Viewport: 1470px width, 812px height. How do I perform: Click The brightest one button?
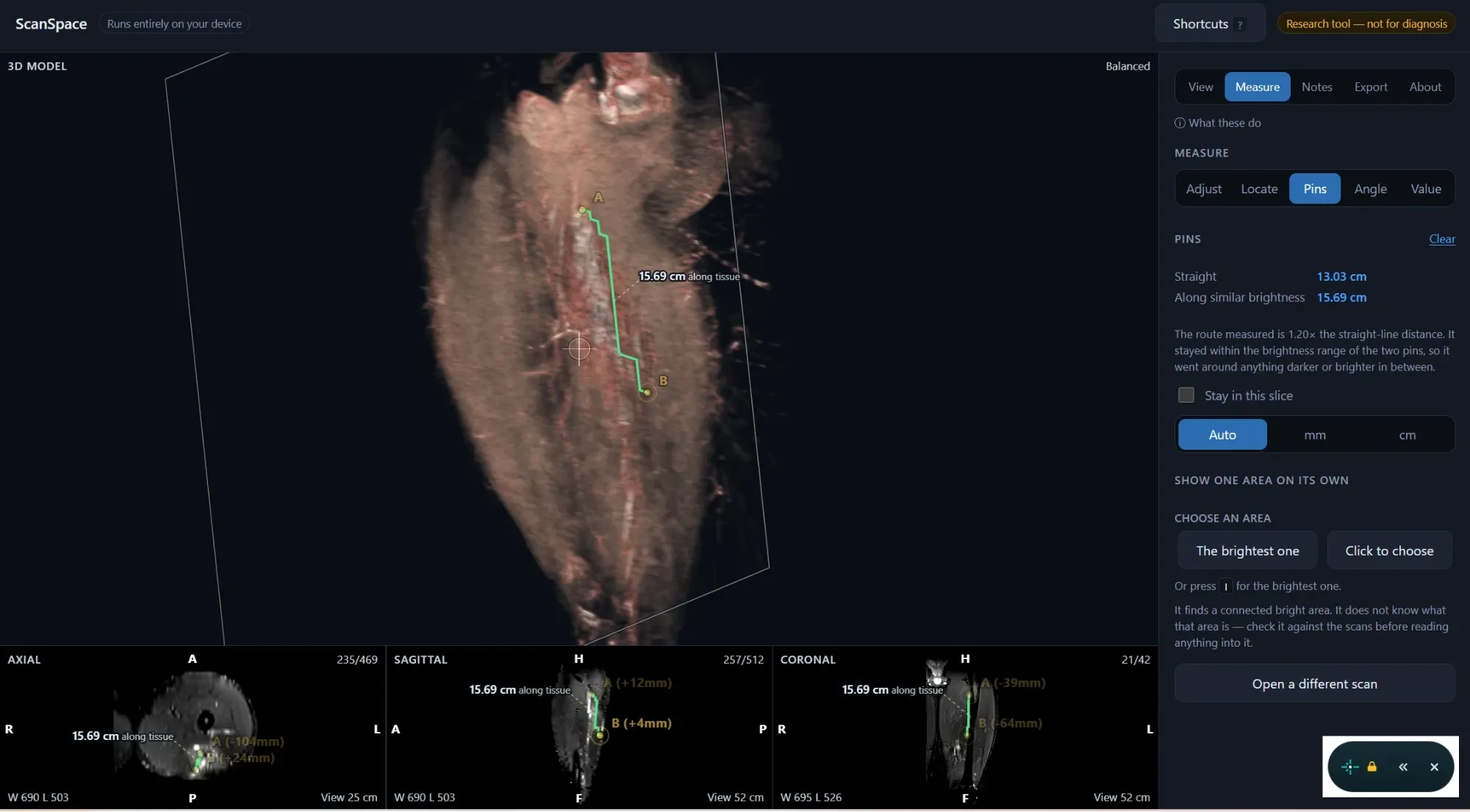click(1247, 550)
